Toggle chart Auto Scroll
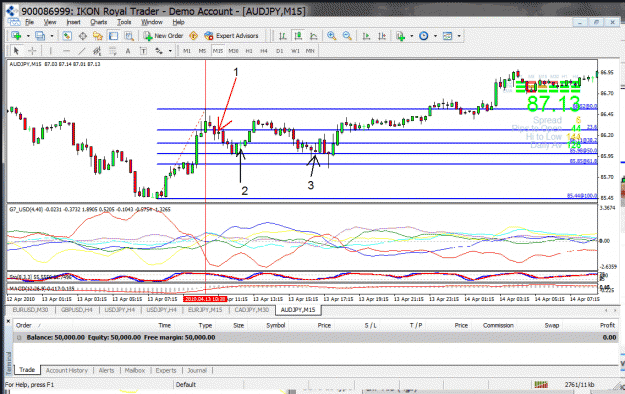 [x=366, y=36]
